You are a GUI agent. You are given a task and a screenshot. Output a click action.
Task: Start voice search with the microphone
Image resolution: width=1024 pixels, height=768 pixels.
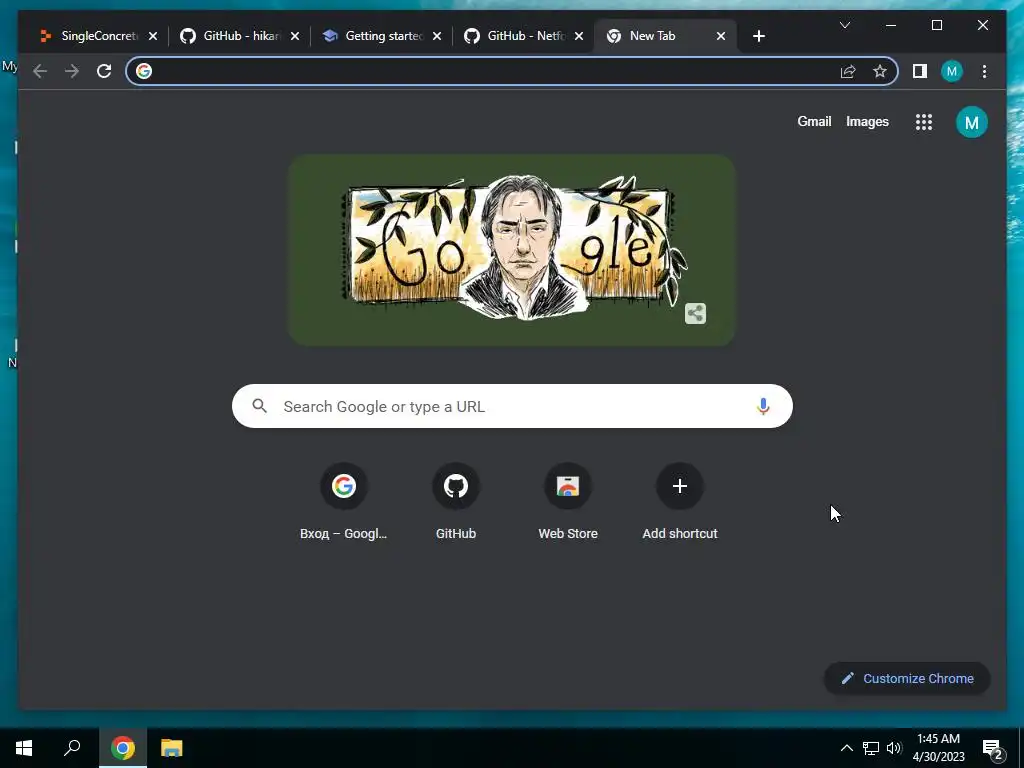coord(763,406)
